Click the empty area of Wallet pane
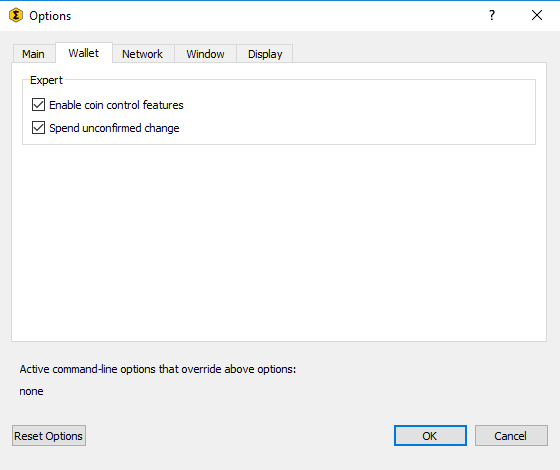Viewport: 560px width, 470px height. (x=279, y=243)
